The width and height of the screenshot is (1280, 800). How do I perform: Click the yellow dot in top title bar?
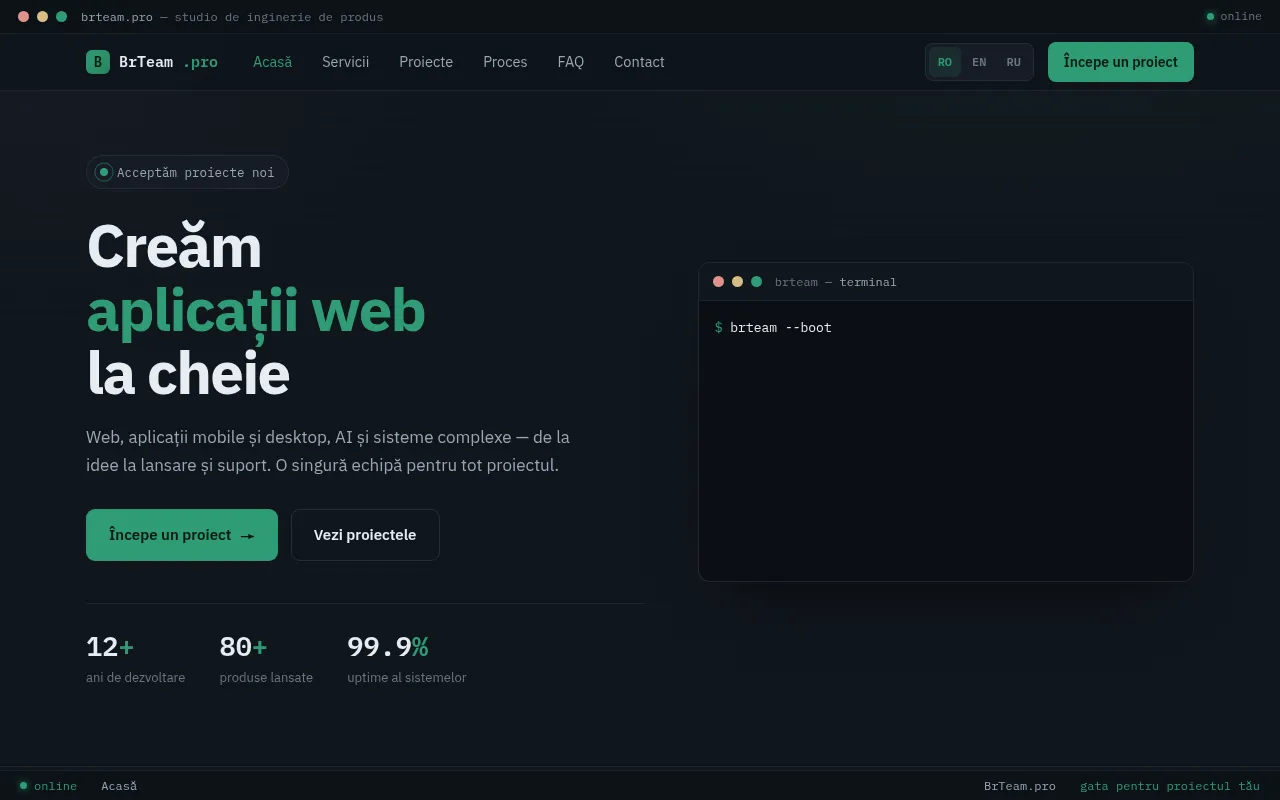tap(42, 17)
